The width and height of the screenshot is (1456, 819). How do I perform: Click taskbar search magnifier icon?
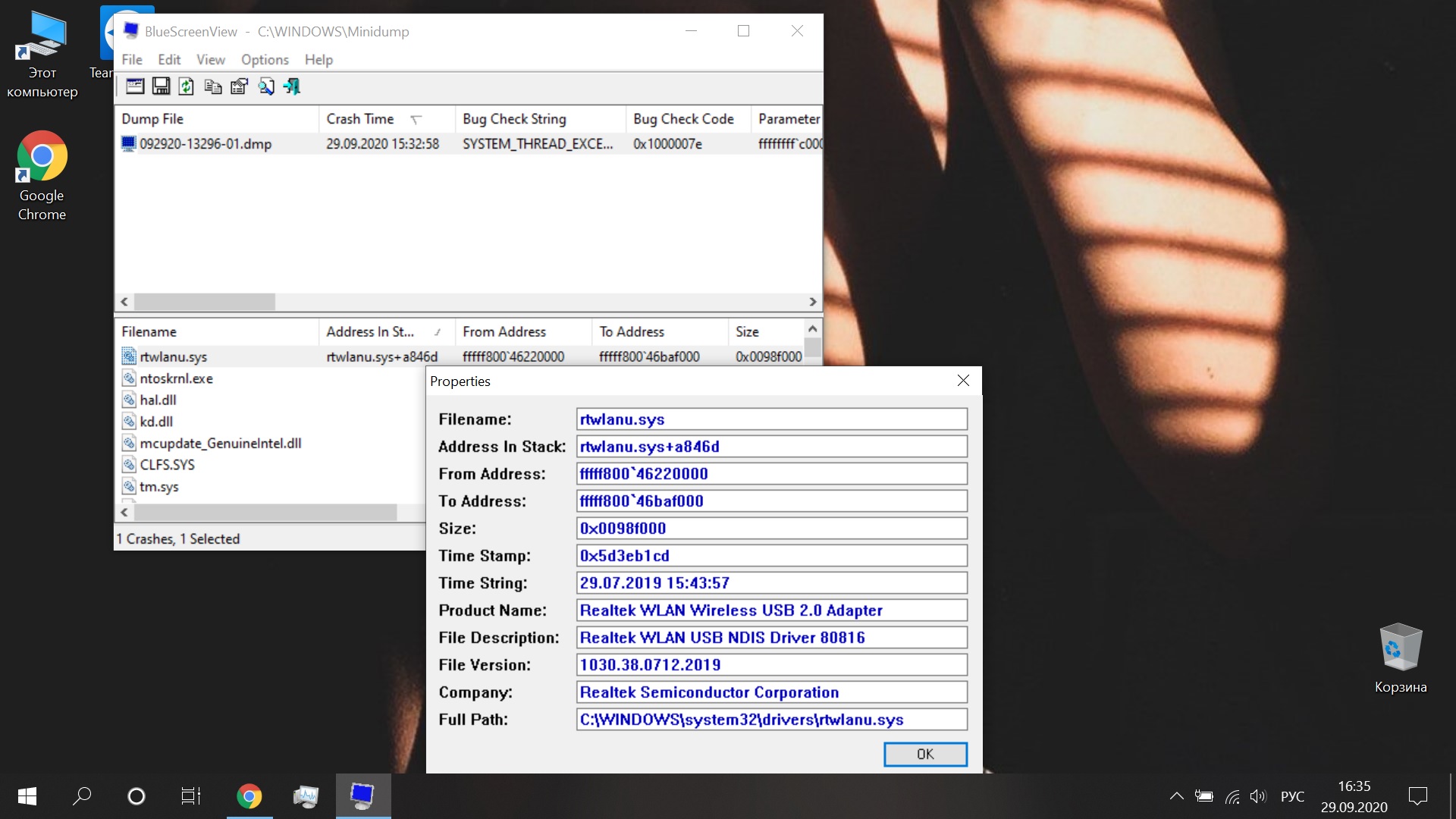(82, 796)
